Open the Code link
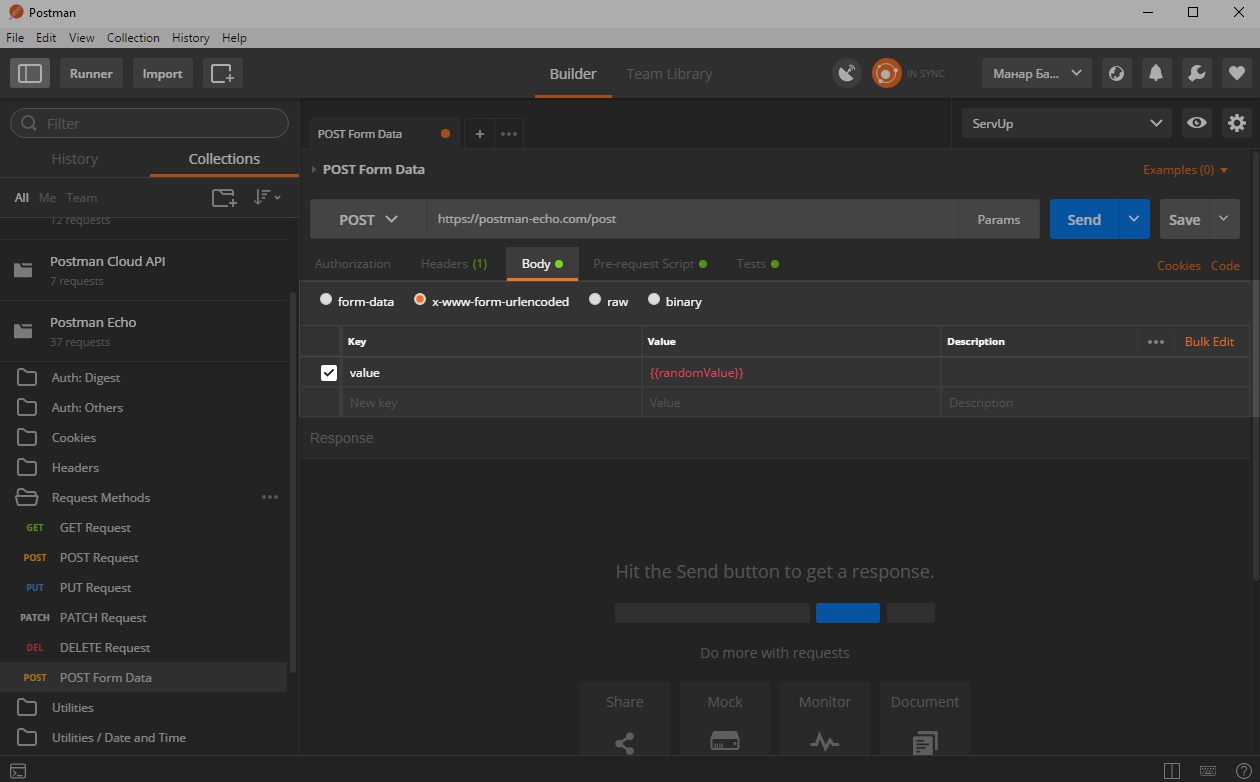 pyautogui.click(x=1225, y=265)
